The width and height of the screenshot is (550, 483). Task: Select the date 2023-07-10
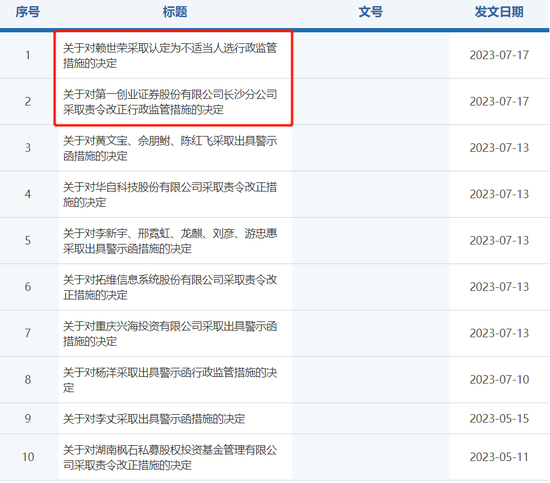point(499,379)
